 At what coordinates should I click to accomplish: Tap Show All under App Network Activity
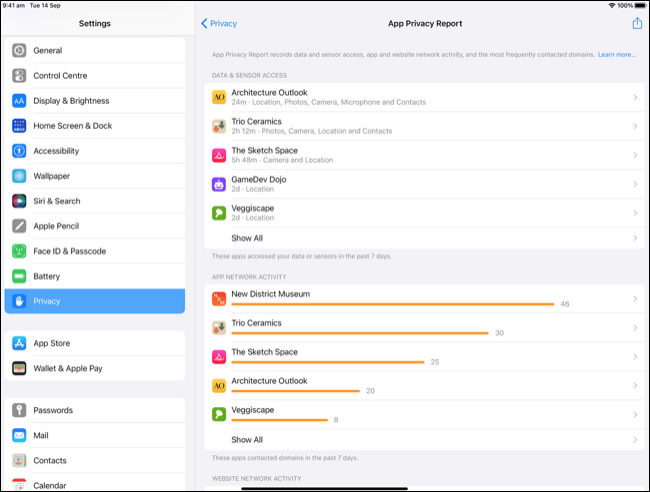(x=247, y=439)
